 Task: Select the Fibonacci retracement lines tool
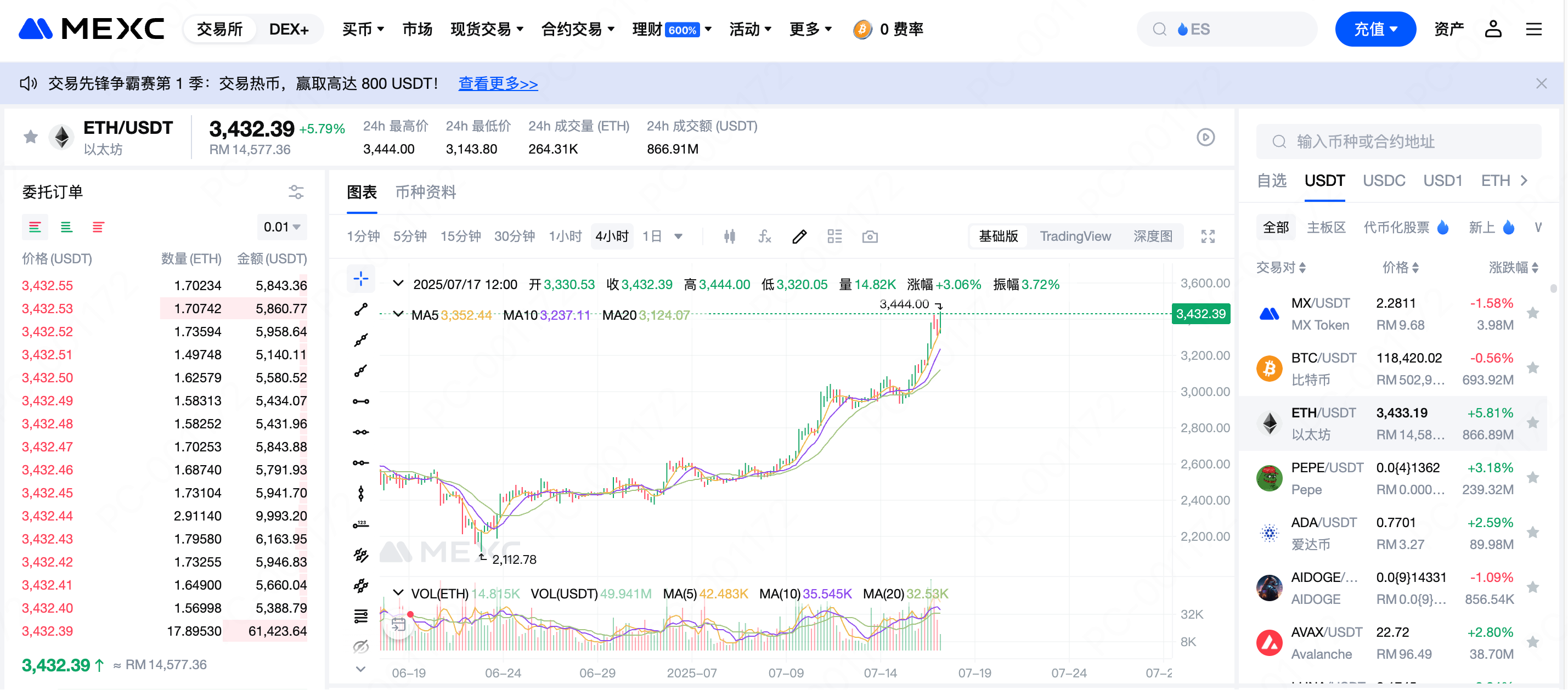click(361, 617)
